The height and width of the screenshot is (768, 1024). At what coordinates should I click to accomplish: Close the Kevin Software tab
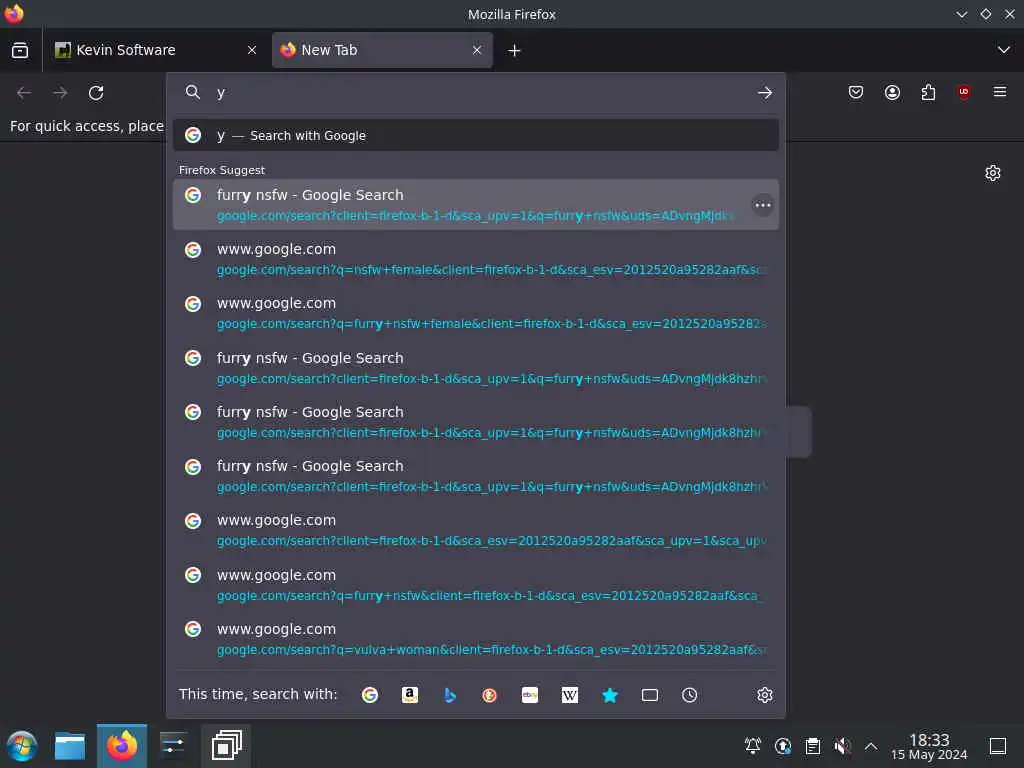tap(252, 50)
